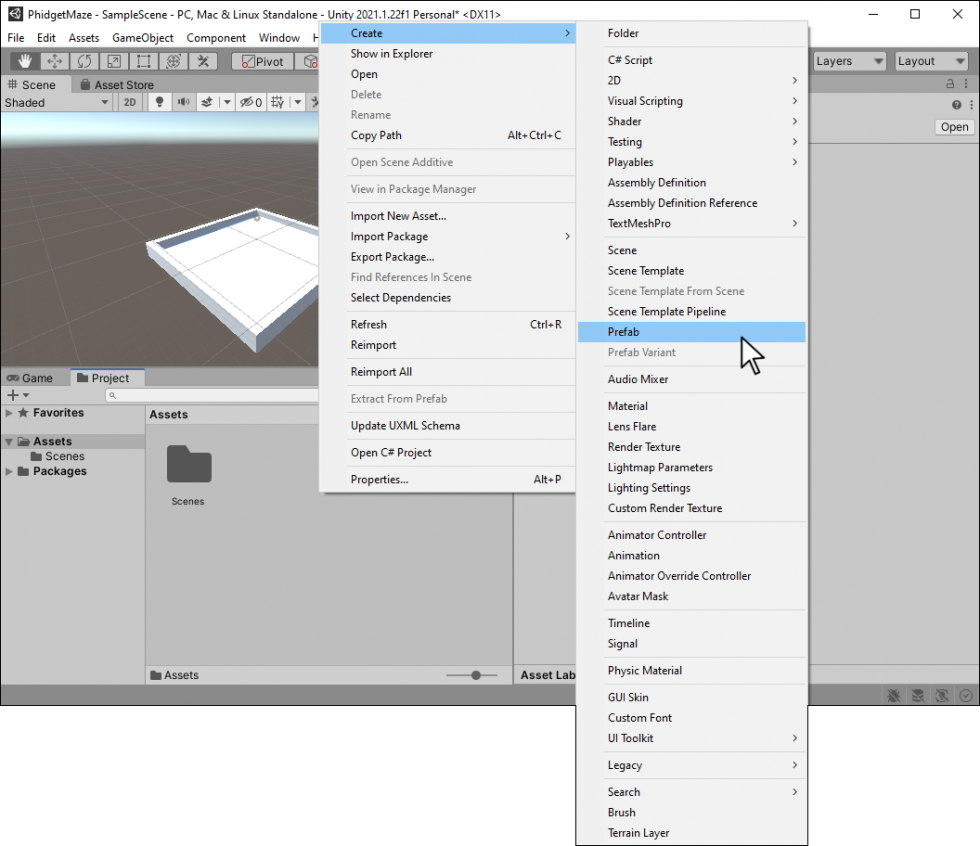Click the Inspector help question mark icon
Image resolution: width=980 pixels, height=846 pixels.
pos(957,105)
